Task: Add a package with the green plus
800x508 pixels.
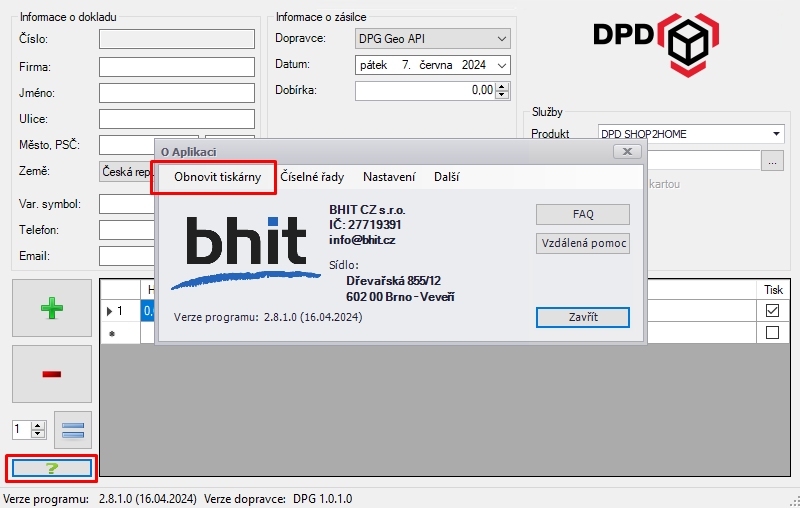Action: [x=52, y=308]
